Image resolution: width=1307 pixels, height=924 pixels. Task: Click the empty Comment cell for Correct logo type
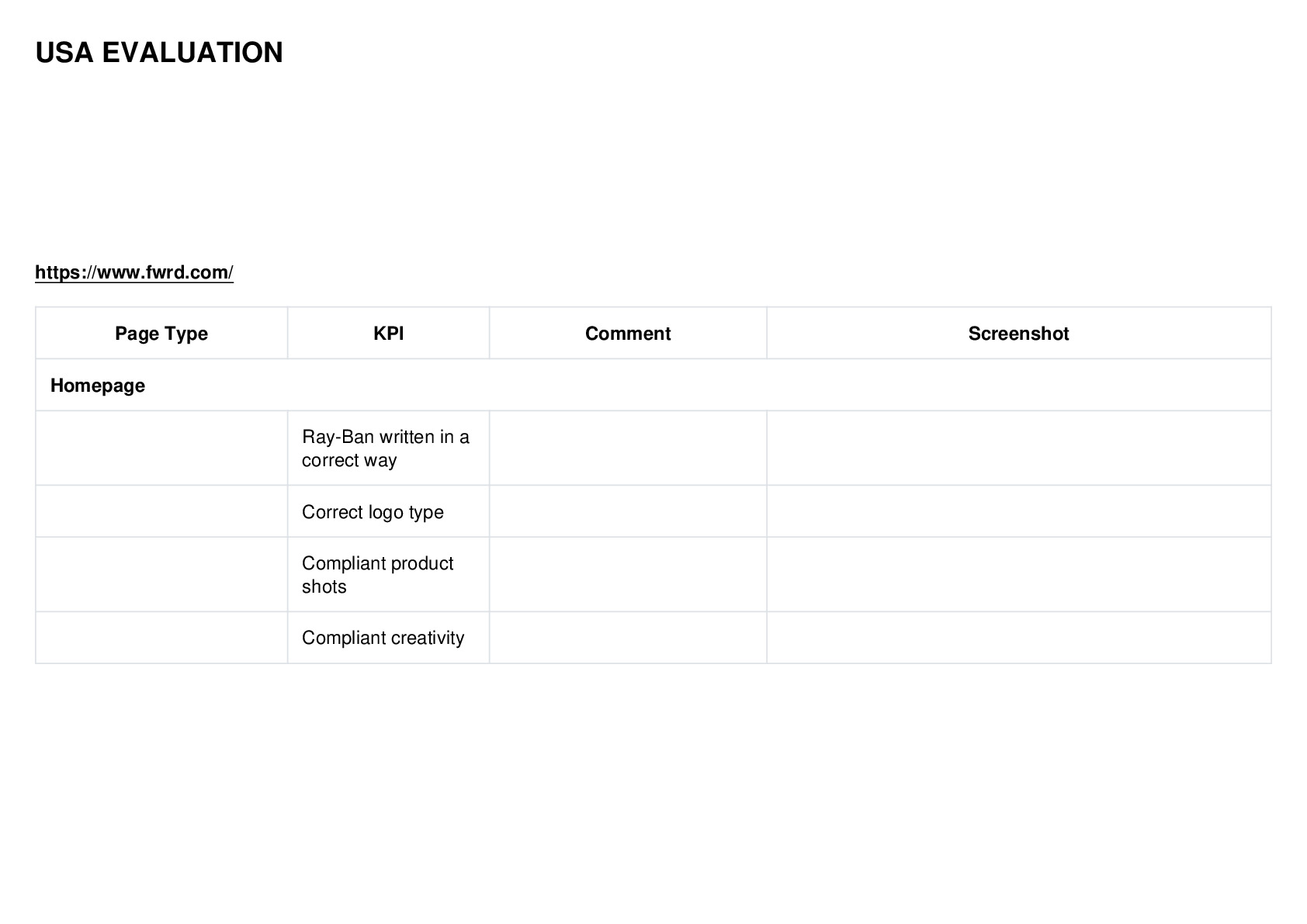628,511
